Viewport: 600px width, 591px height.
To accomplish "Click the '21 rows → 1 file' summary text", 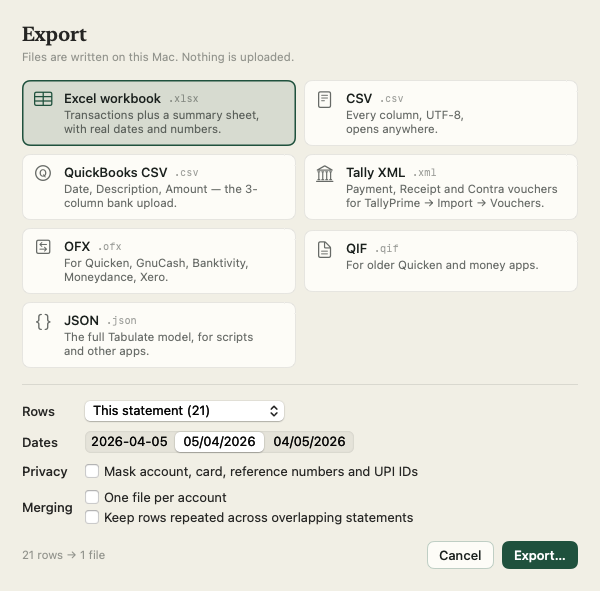I will coord(64,555).
